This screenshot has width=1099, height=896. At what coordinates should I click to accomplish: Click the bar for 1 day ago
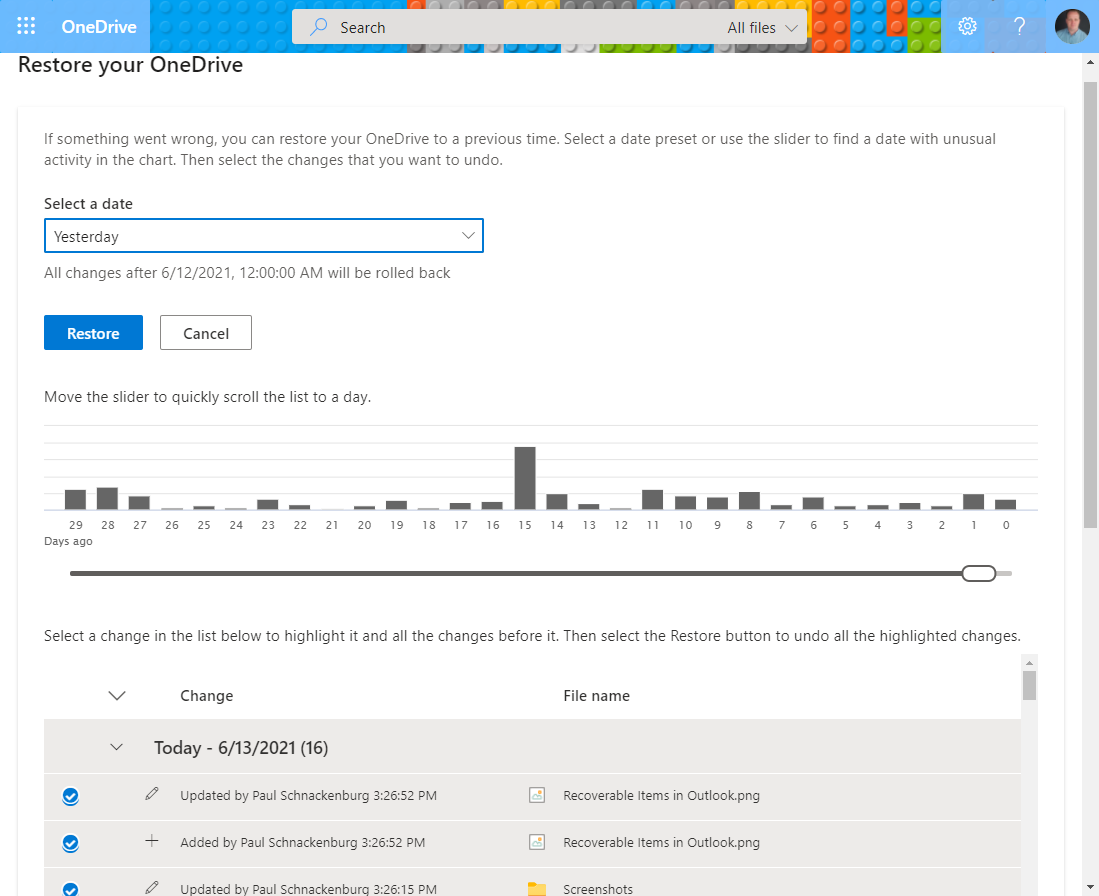point(974,501)
